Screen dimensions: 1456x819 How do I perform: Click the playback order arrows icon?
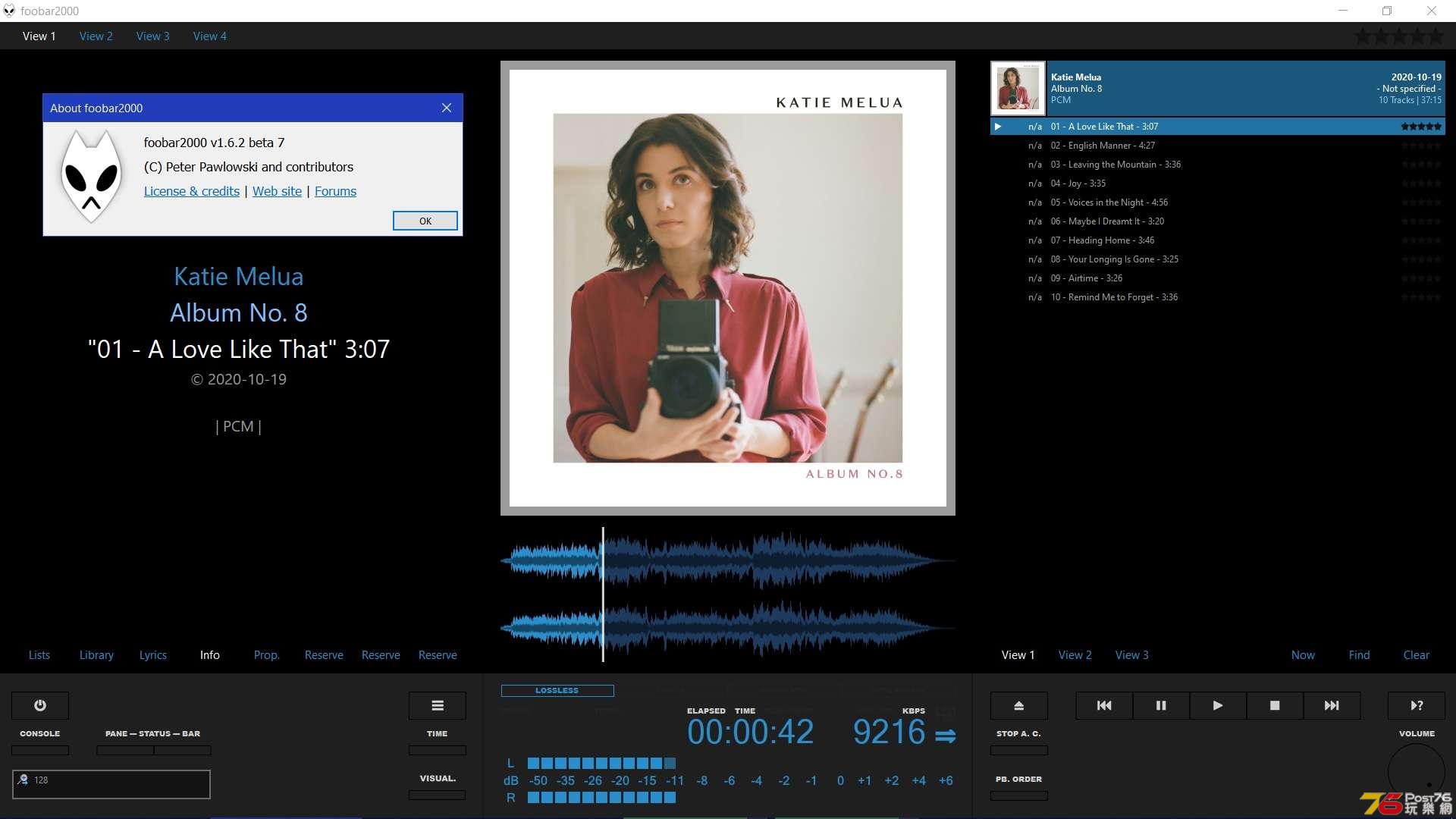point(945,736)
